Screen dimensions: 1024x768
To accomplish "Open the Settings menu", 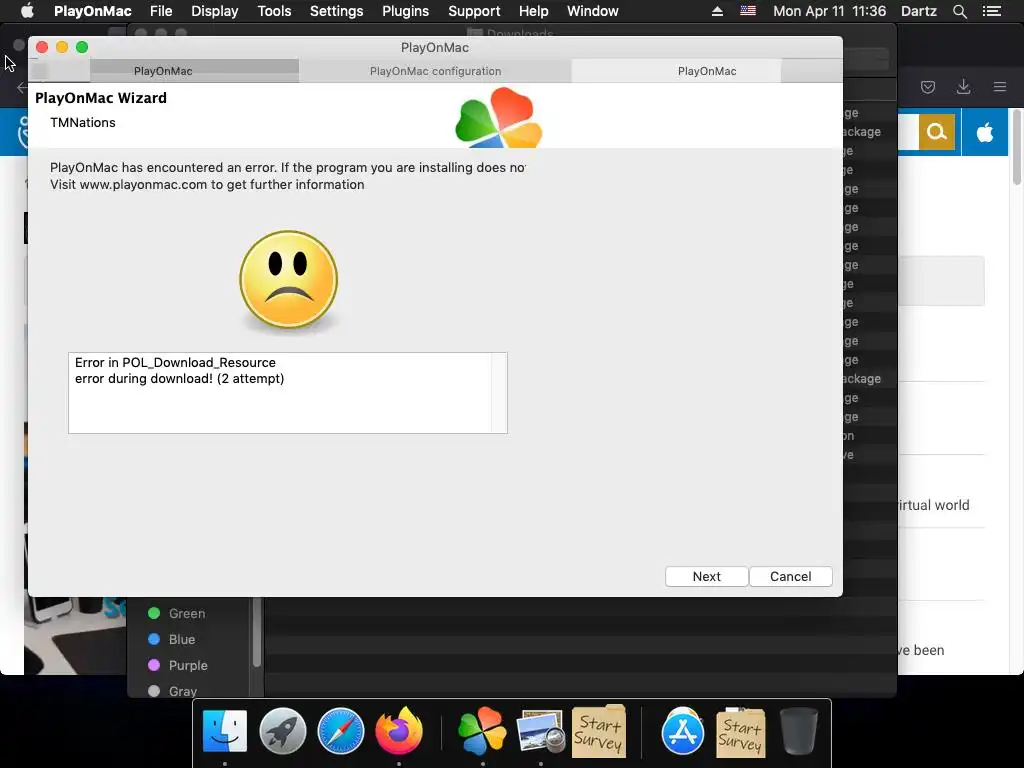I will (336, 11).
